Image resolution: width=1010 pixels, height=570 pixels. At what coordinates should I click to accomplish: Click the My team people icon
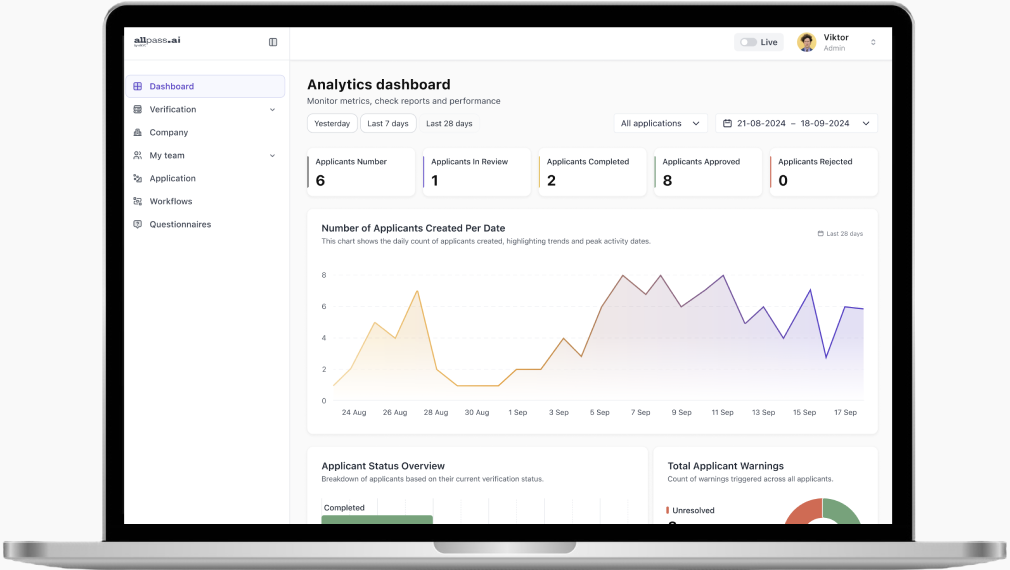[x=138, y=156]
